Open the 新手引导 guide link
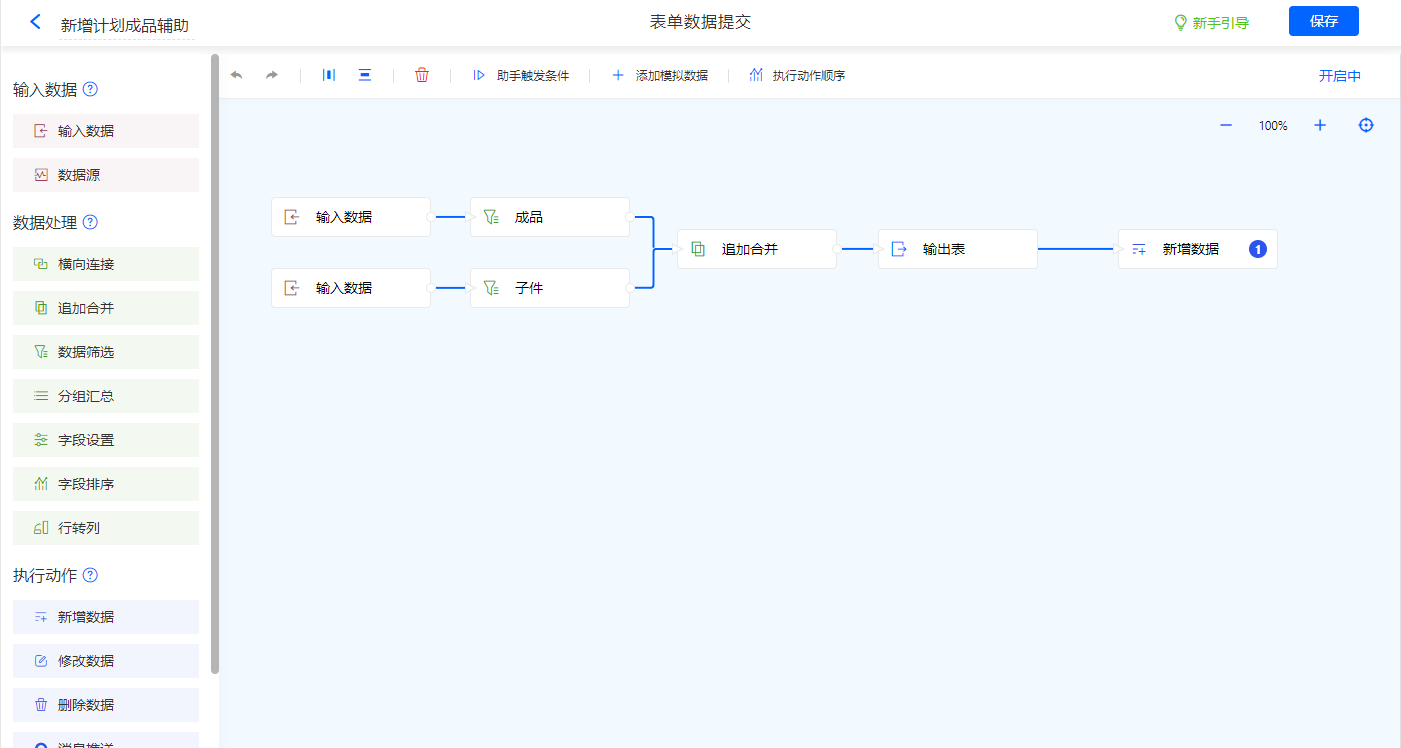The height and width of the screenshot is (748, 1401). pyautogui.click(x=1211, y=23)
